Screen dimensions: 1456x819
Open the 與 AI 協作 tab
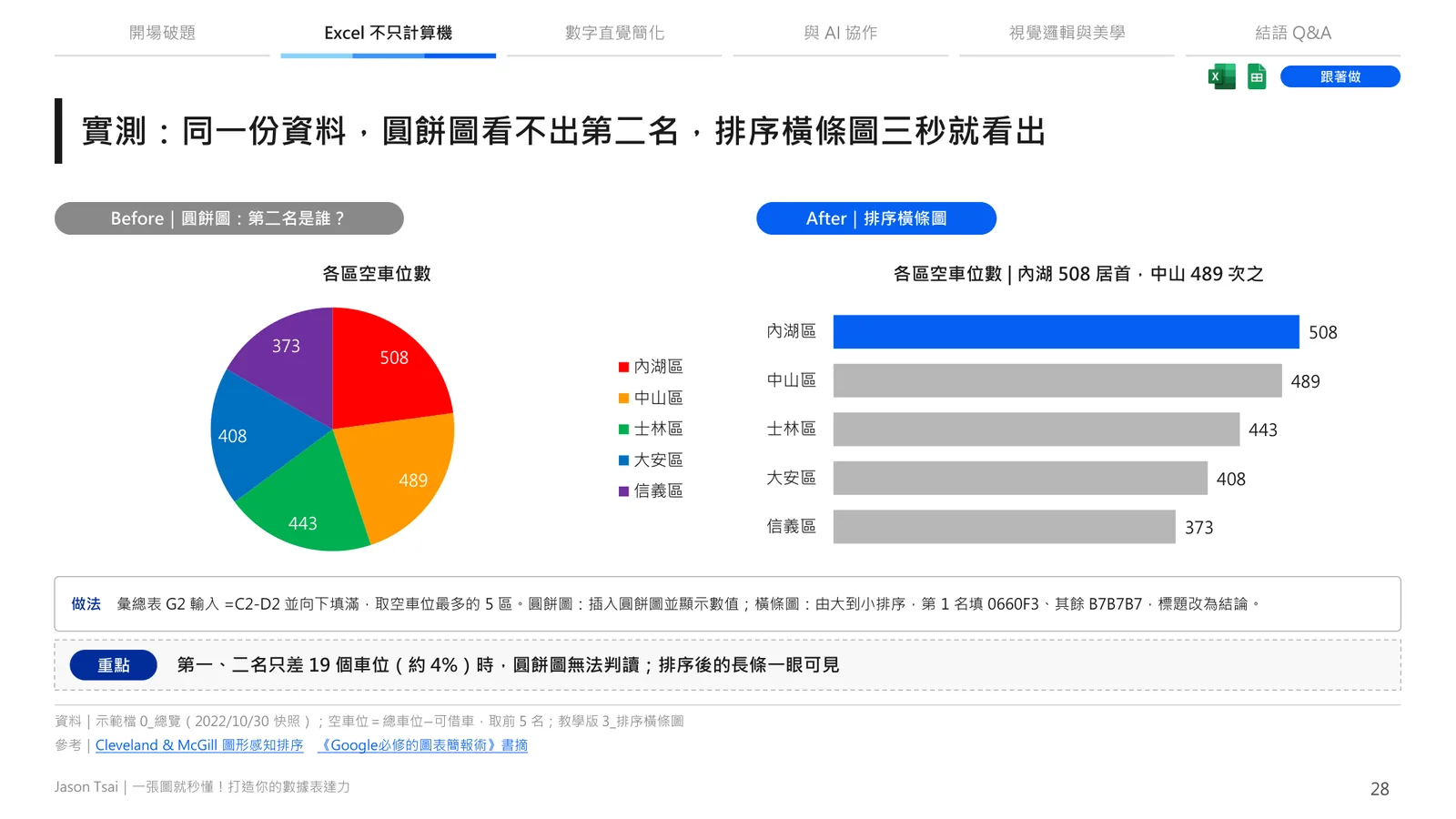click(x=840, y=33)
